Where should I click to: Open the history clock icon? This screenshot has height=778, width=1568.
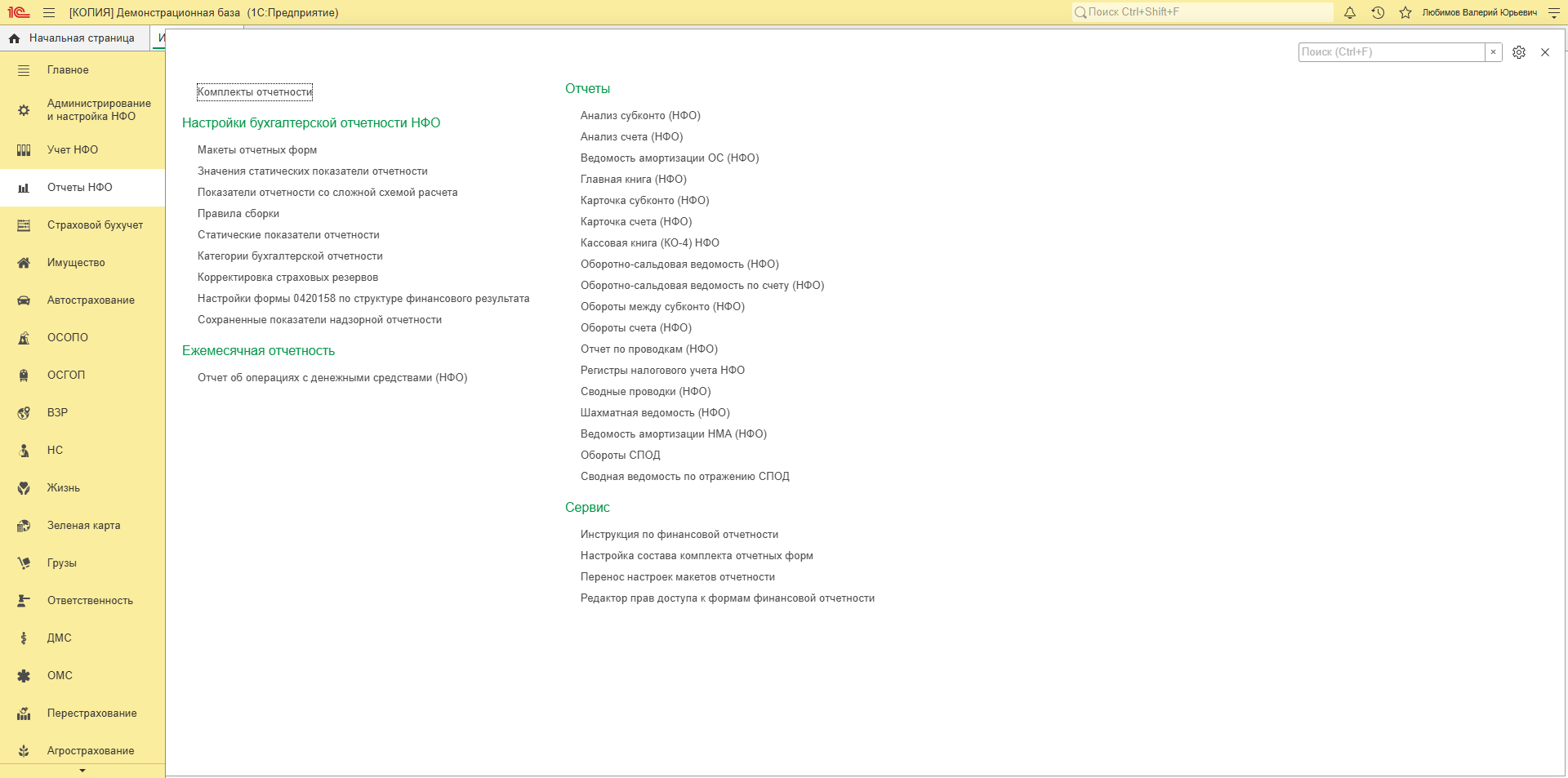(1378, 12)
